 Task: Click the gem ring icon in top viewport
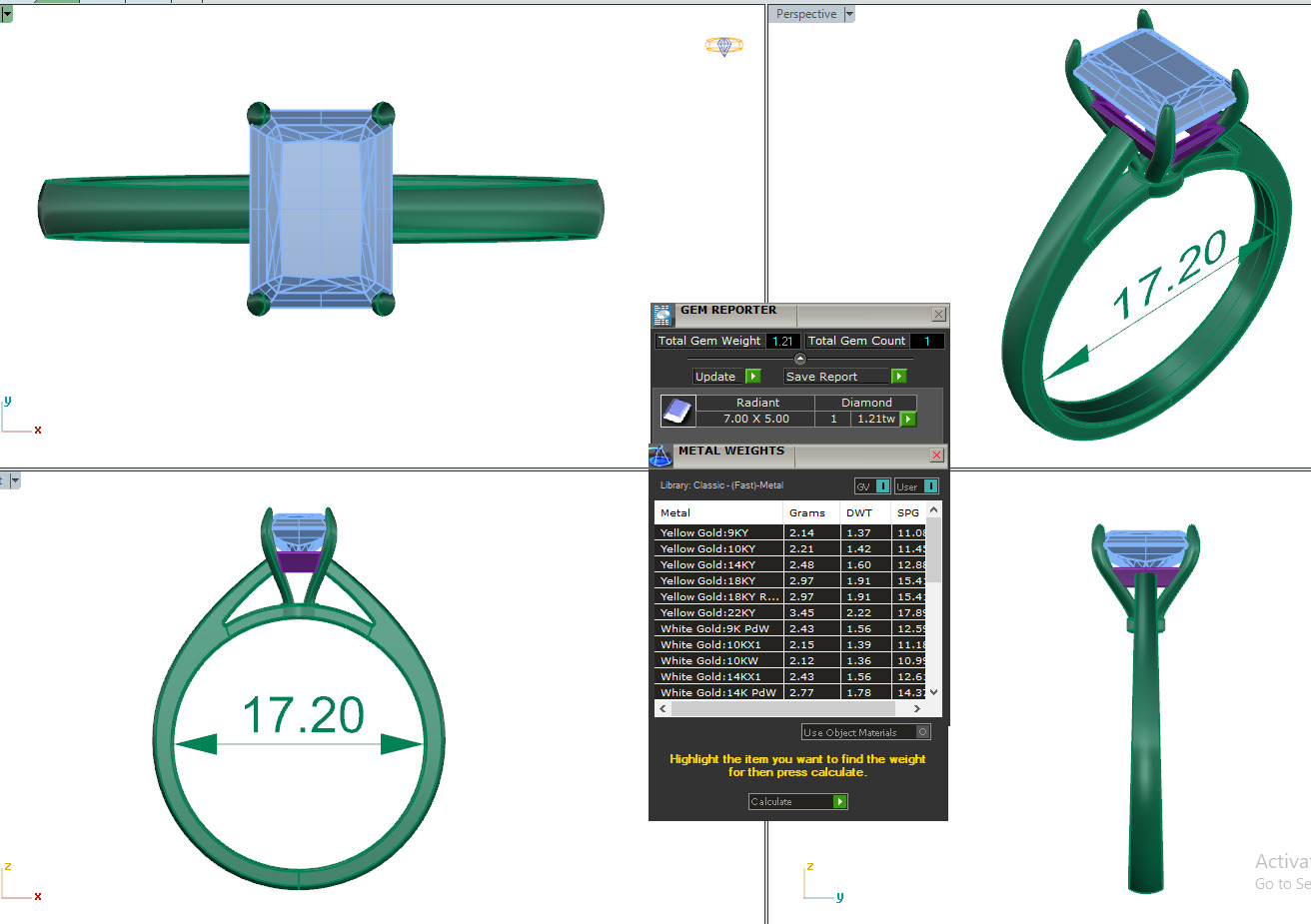pos(723,46)
